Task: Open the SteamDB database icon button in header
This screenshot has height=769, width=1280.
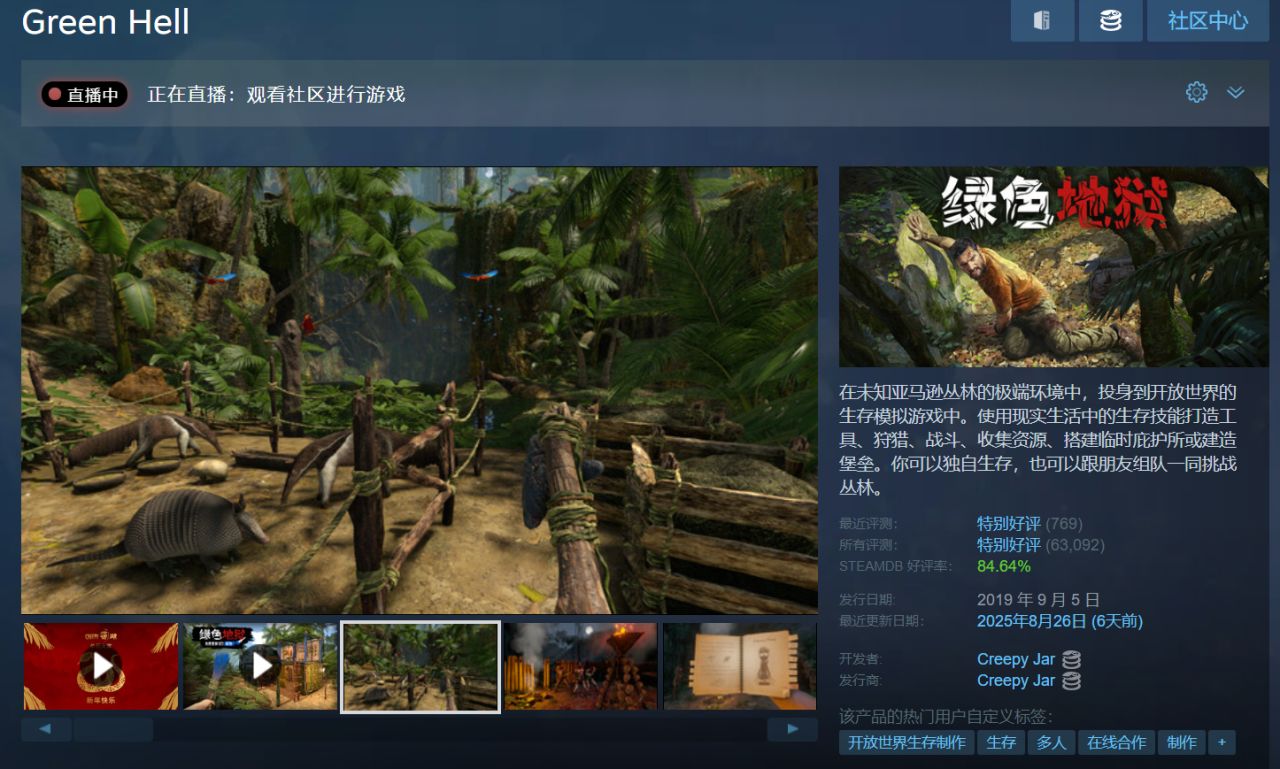Action: [x=1110, y=20]
